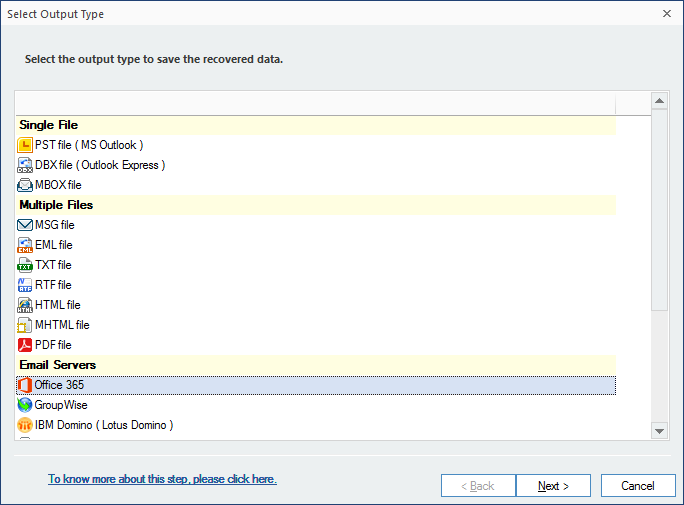Click the Multiple Files group header
The height and width of the screenshot is (505, 684).
[316, 205]
